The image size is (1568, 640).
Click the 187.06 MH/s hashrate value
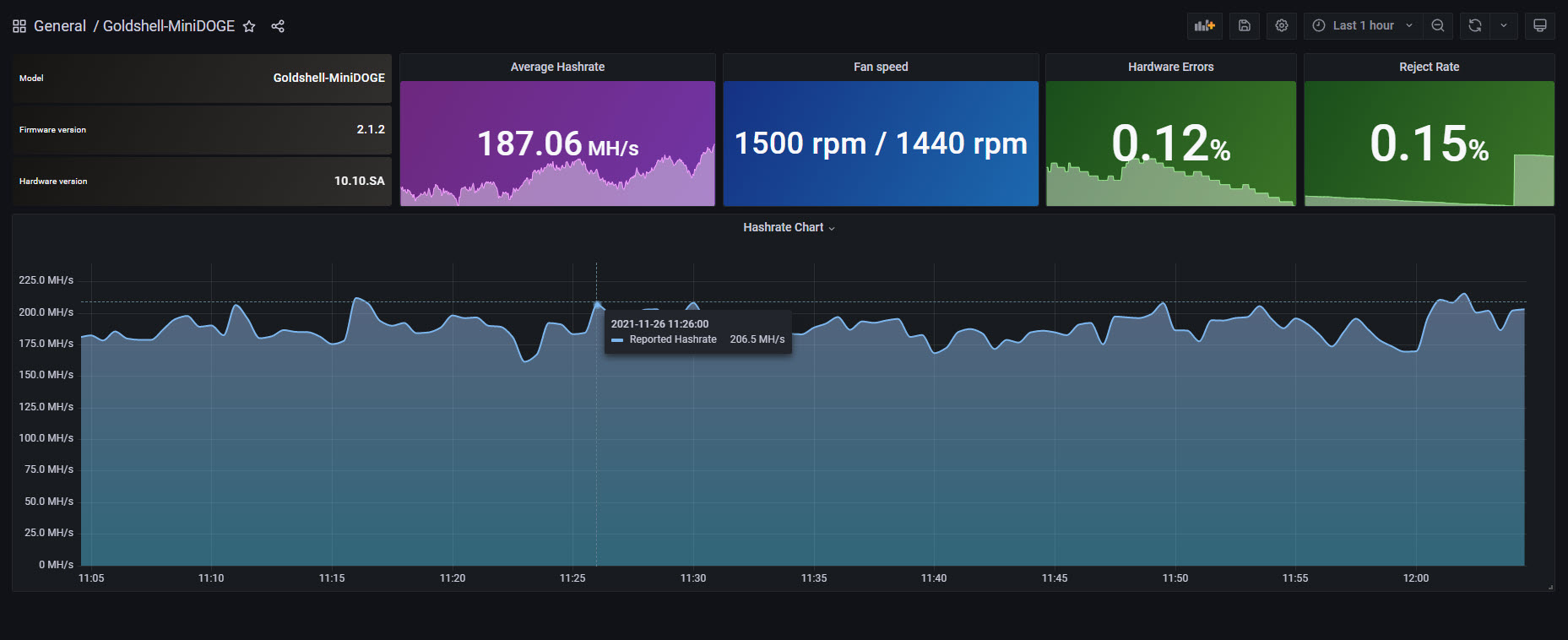click(x=557, y=144)
